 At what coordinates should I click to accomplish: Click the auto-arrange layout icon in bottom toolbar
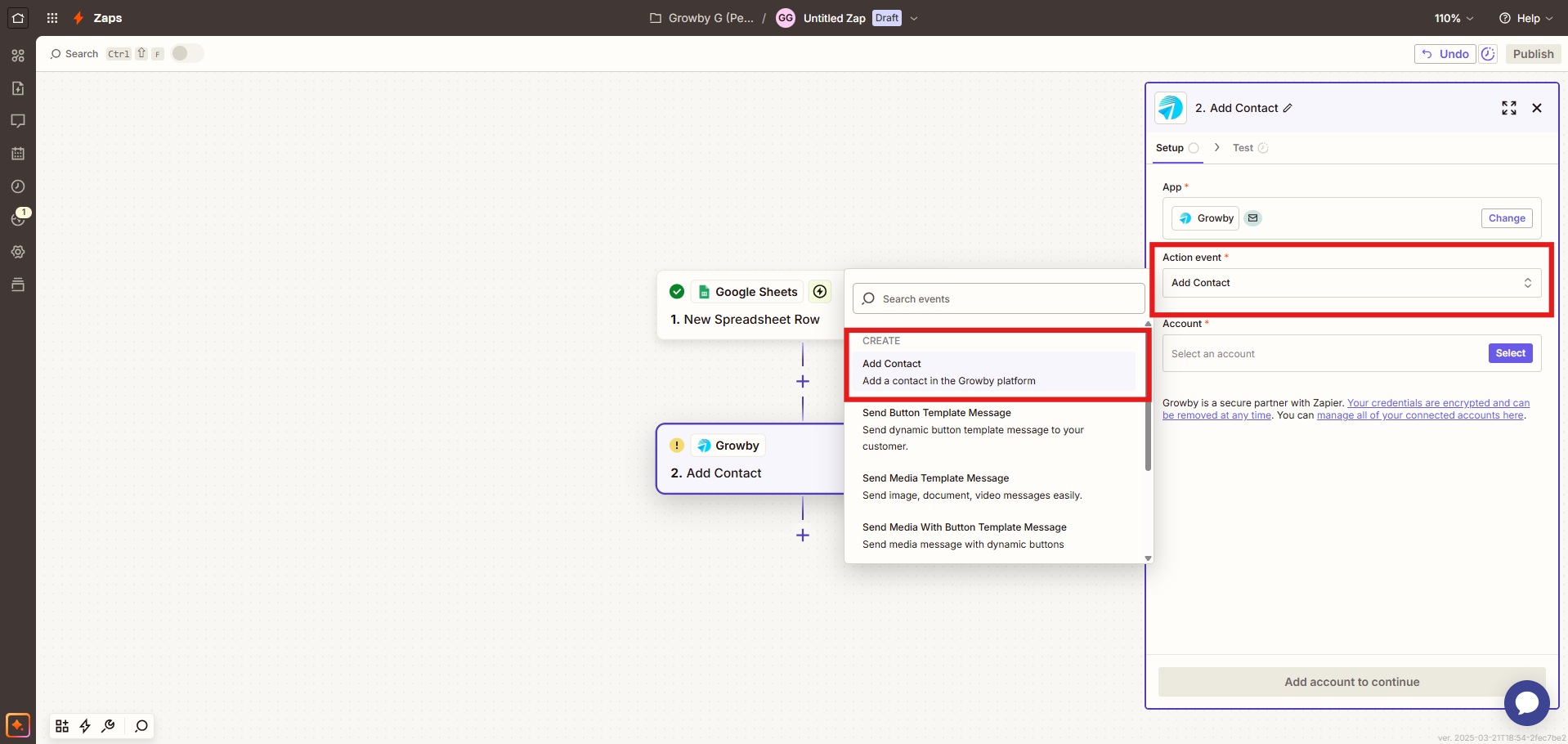click(x=62, y=726)
